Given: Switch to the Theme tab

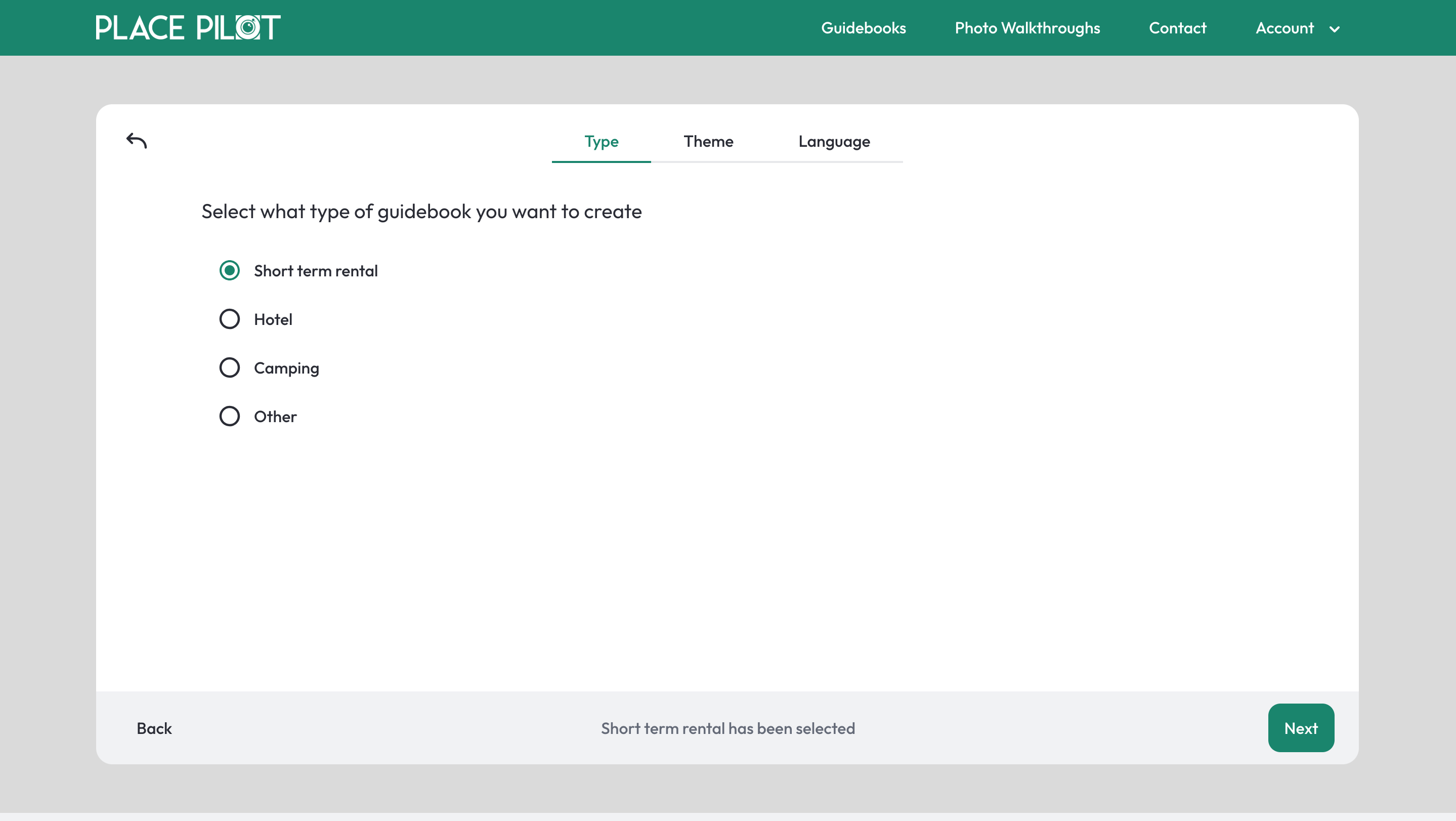Looking at the screenshot, I should click(708, 141).
